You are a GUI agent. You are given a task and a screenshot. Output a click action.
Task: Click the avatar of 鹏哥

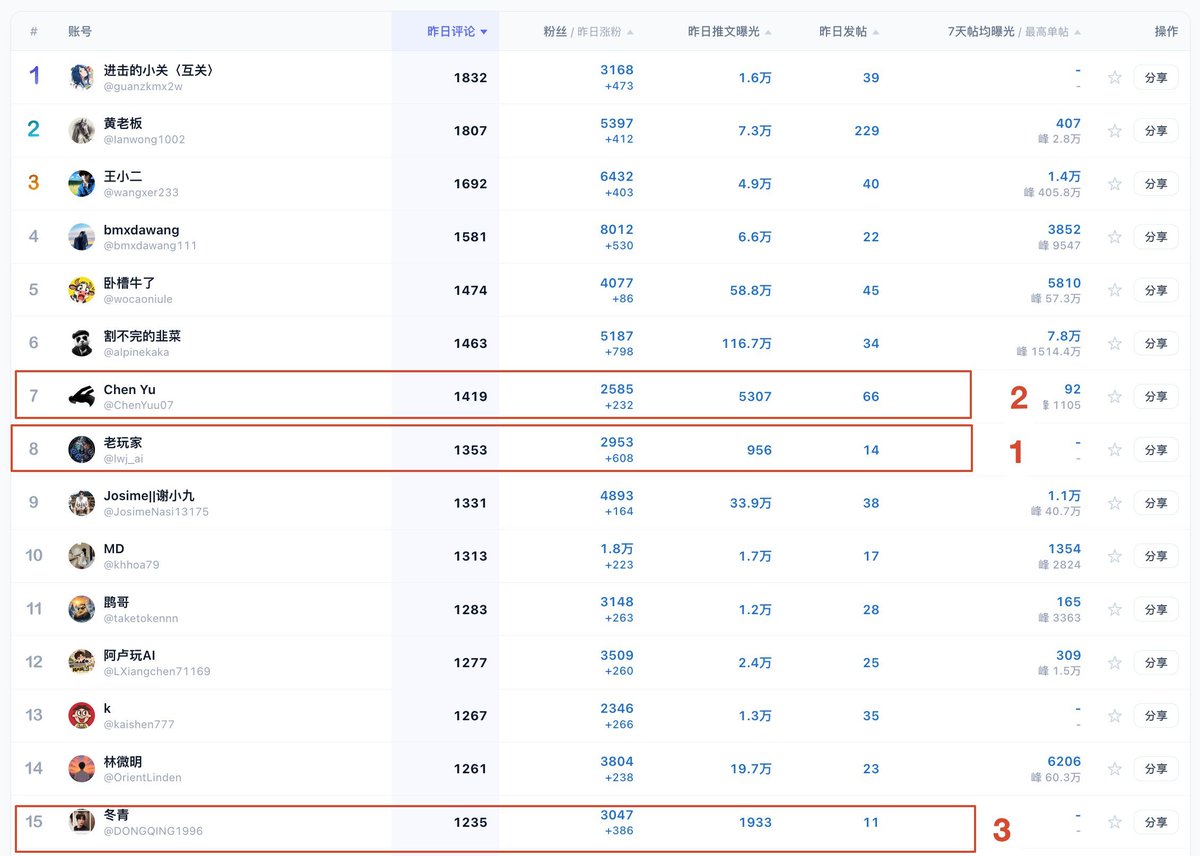click(x=82, y=609)
